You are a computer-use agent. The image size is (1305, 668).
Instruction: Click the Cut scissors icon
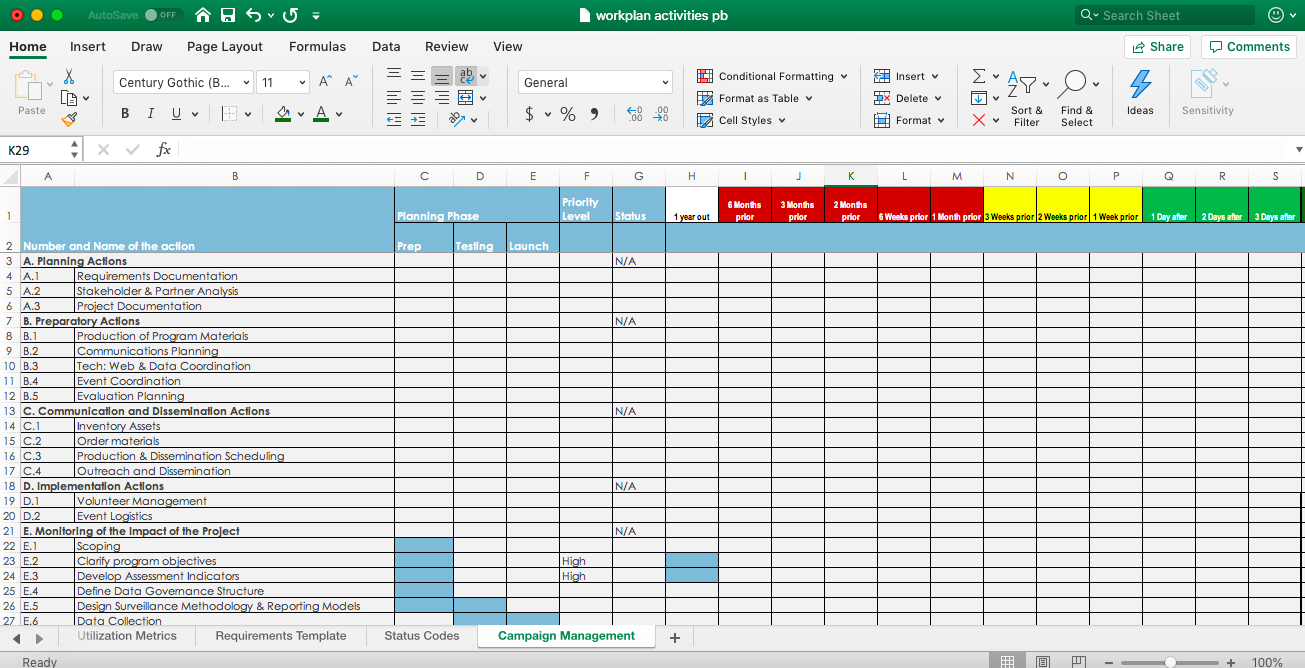[x=69, y=77]
